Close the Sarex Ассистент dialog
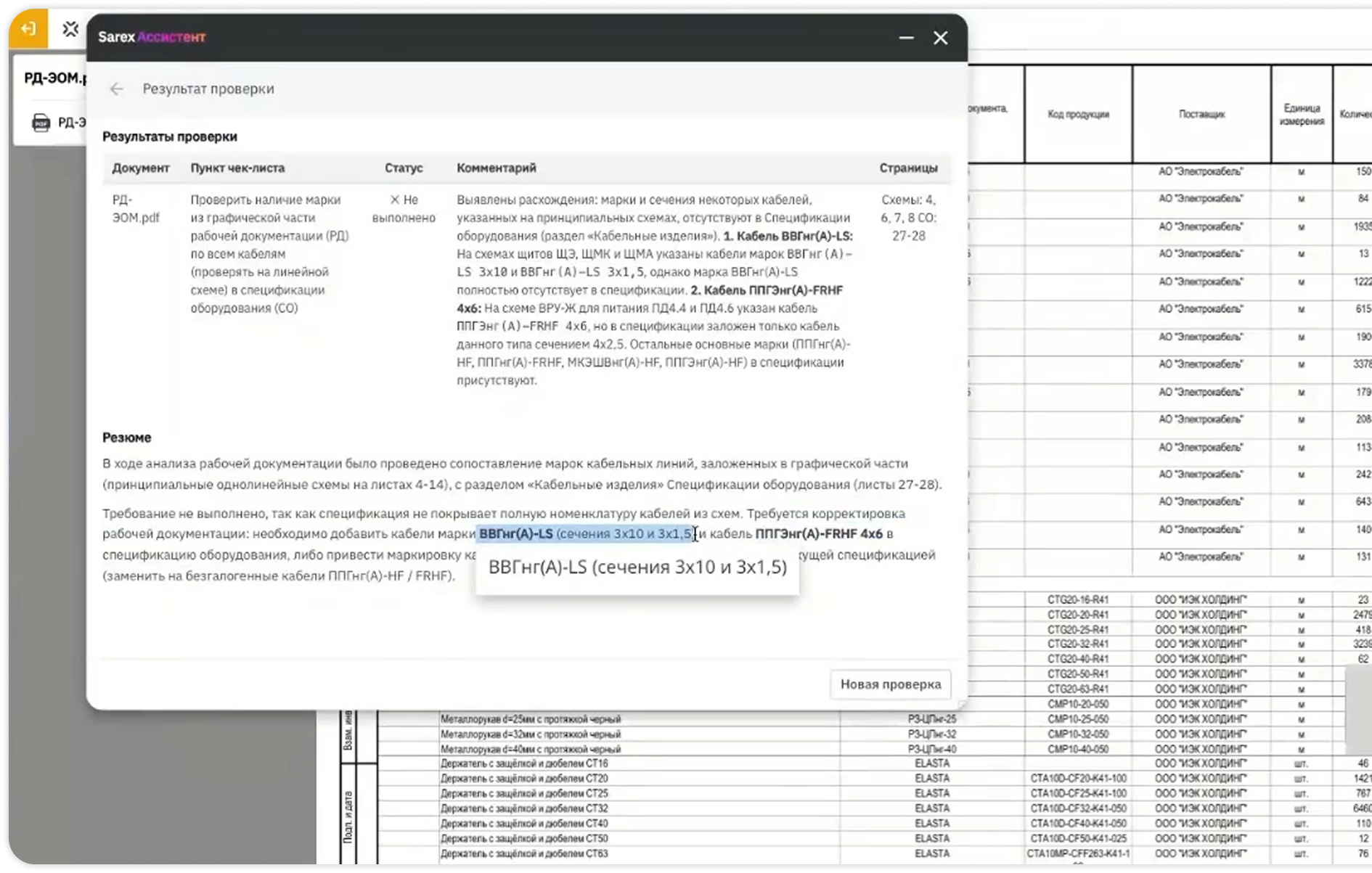 [x=941, y=38]
